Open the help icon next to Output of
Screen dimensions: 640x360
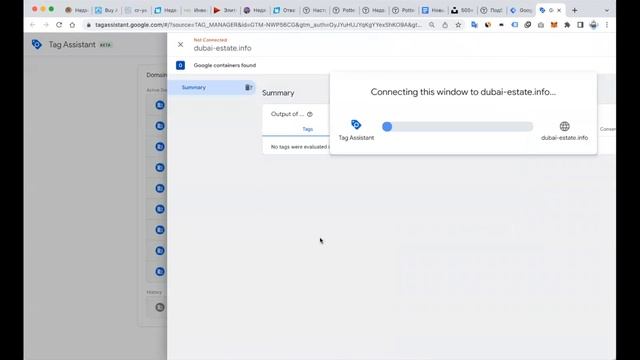pyautogui.click(x=310, y=114)
